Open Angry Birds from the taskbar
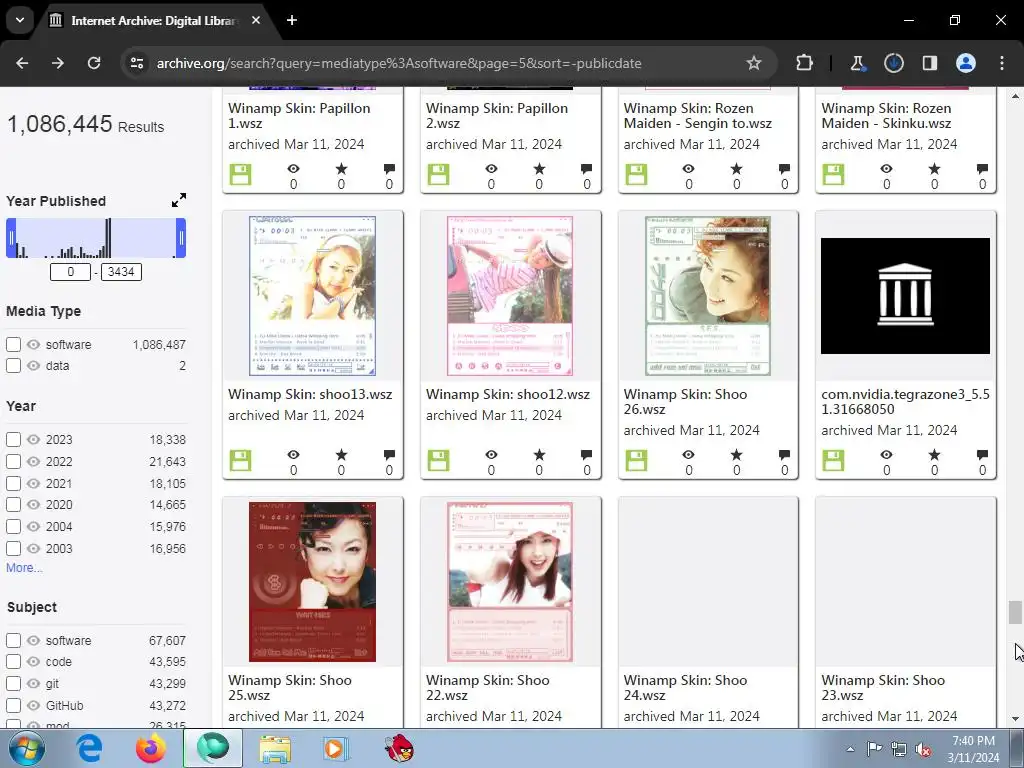The height and width of the screenshot is (768, 1024). [x=398, y=748]
